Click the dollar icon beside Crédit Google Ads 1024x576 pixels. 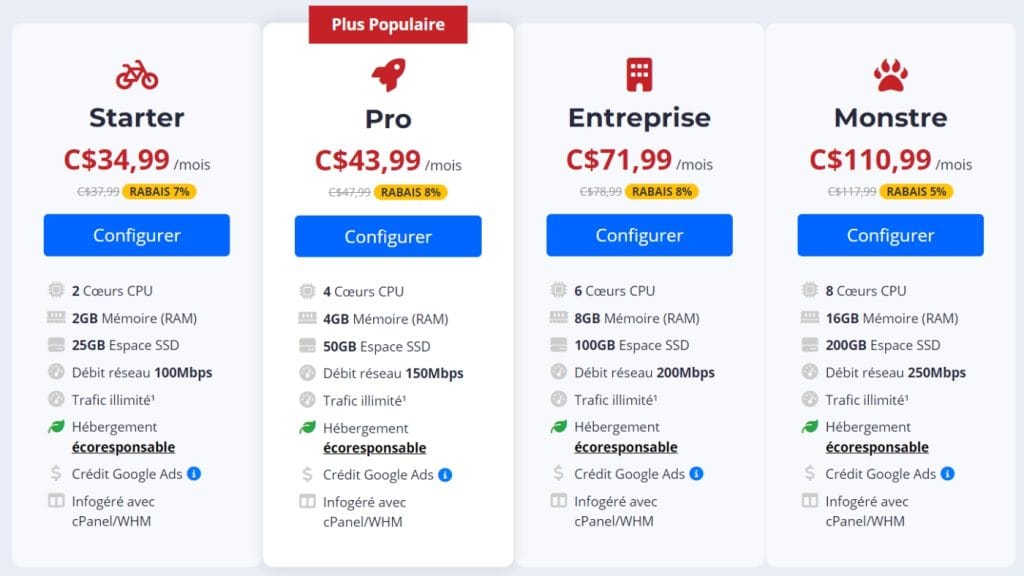coord(55,473)
